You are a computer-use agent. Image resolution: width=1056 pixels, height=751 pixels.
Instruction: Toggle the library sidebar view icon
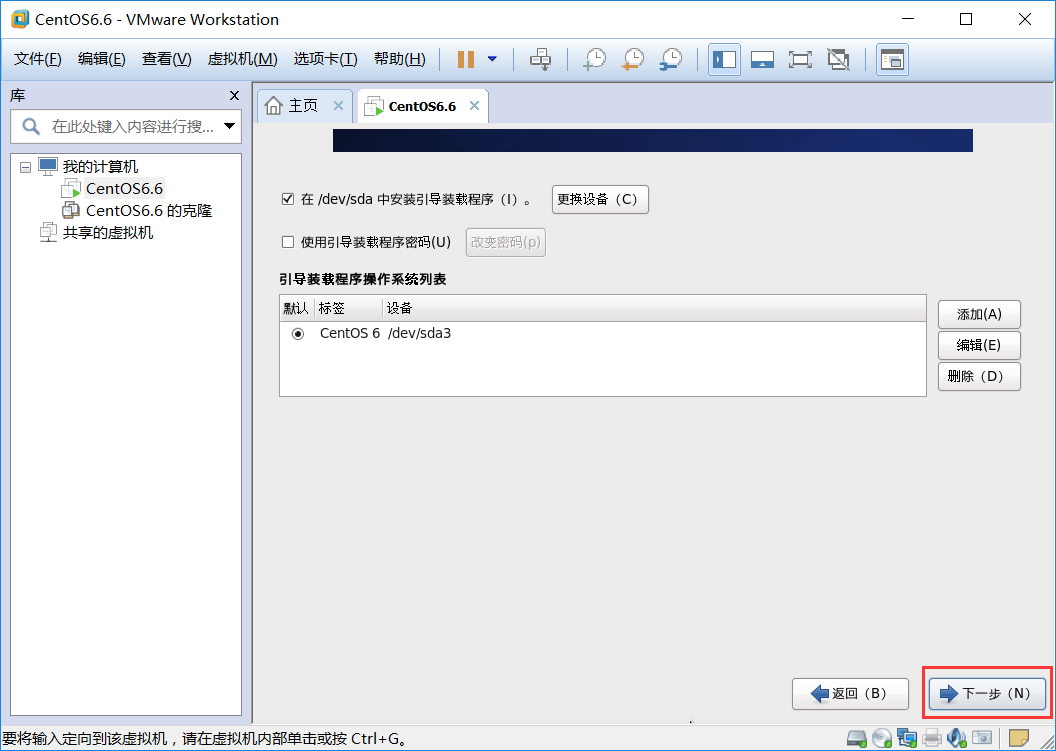(x=725, y=59)
